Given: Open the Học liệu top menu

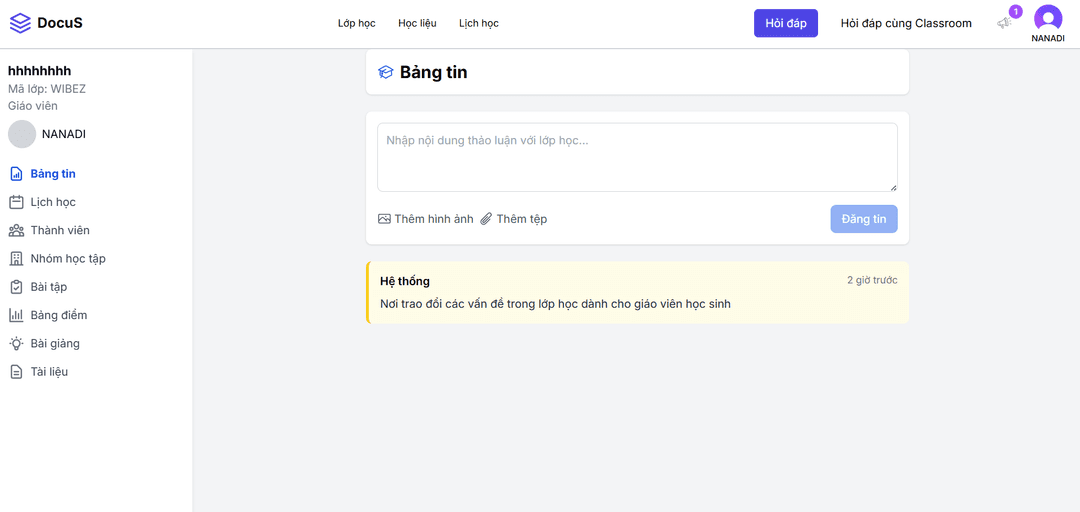Looking at the screenshot, I should pyautogui.click(x=417, y=23).
